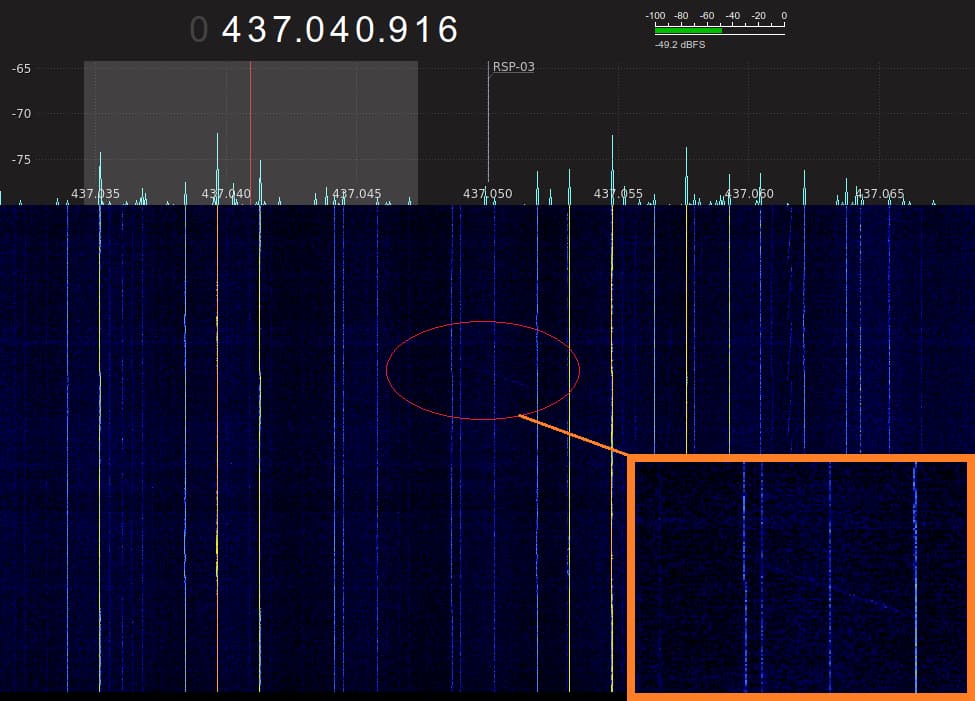The height and width of the screenshot is (701, 975).
Task: Click the -75 dB scale label
Action: 21,159
